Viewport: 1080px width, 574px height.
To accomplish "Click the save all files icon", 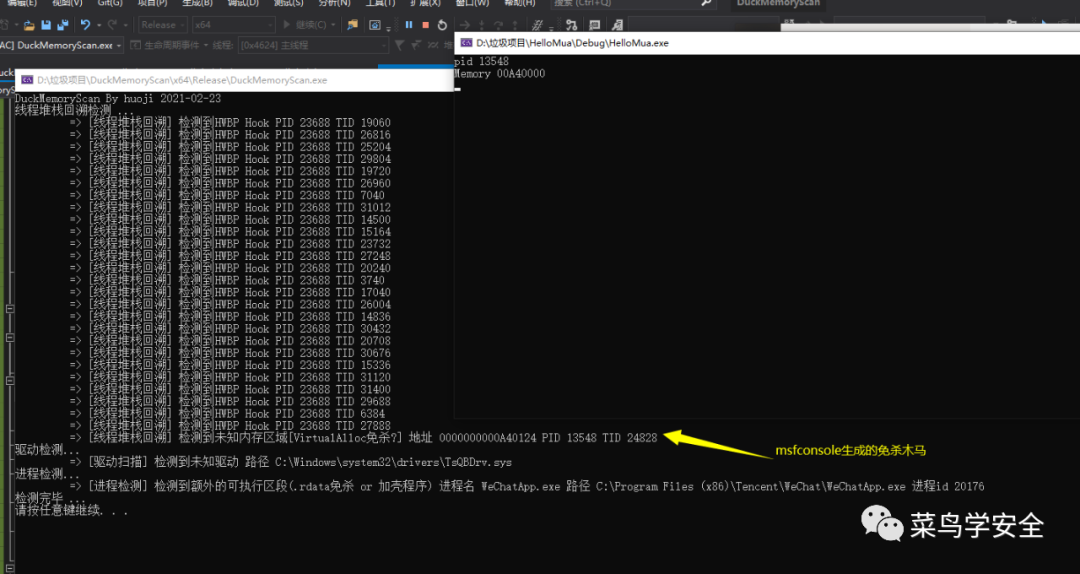I will click(63, 25).
